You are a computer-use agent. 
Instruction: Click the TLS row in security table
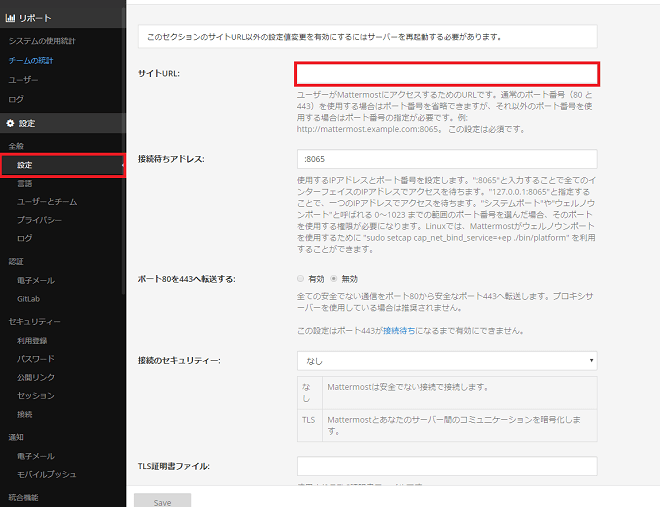[447, 425]
